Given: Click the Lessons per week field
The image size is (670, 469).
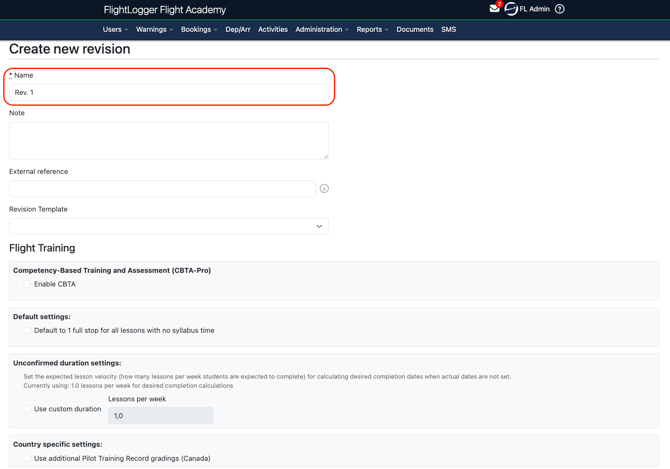Looking at the screenshot, I should (161, 416).
